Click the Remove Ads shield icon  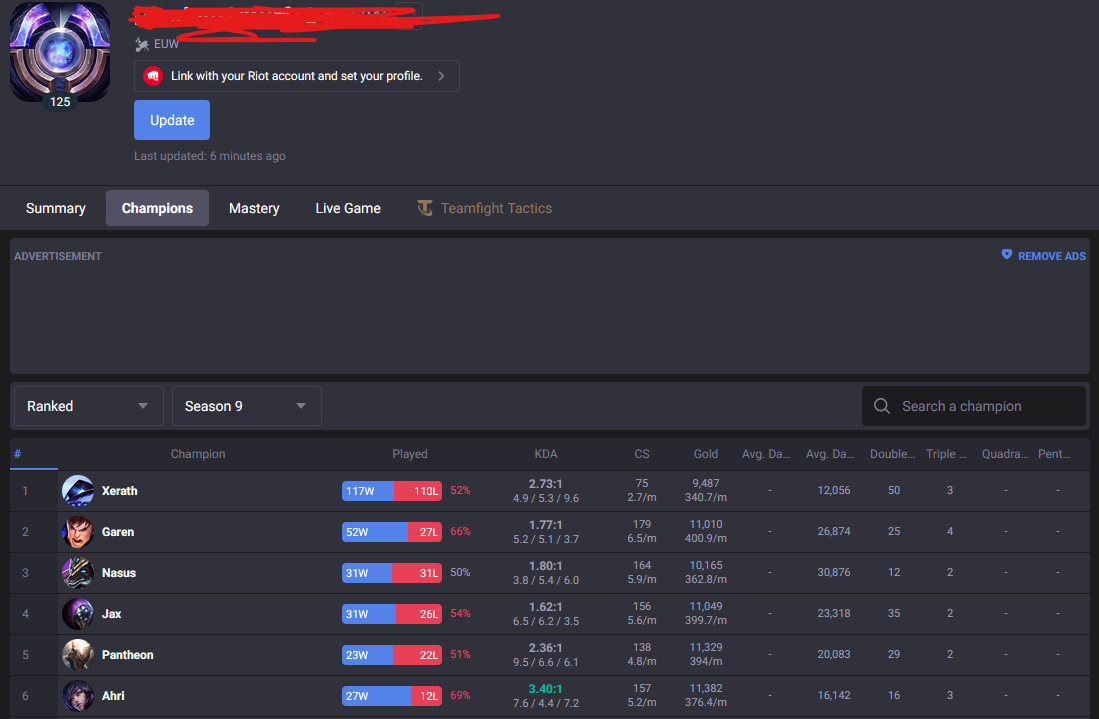[x=1006, y=254]
